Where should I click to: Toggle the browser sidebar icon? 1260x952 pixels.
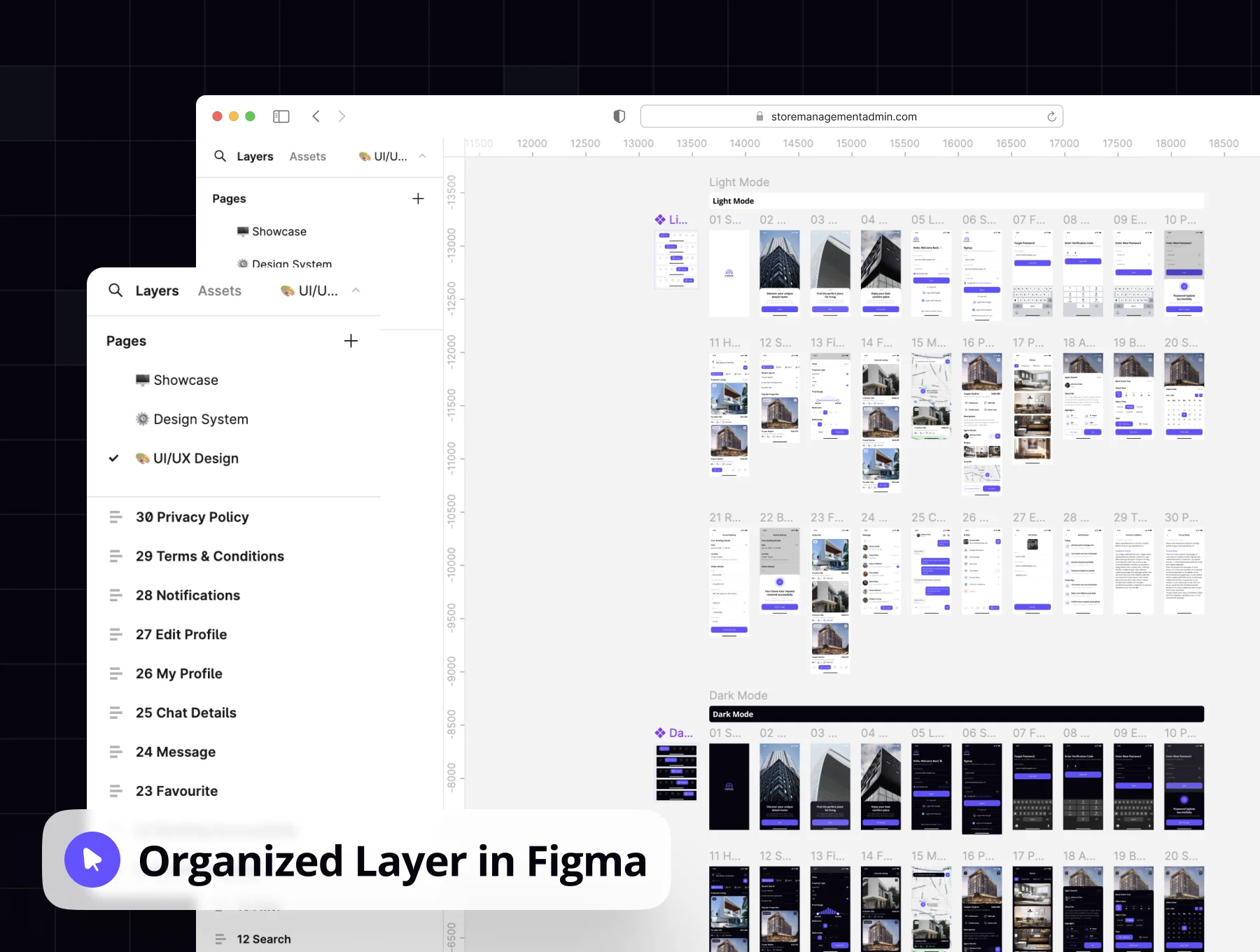pyautogui.click(x=281, y=116)
